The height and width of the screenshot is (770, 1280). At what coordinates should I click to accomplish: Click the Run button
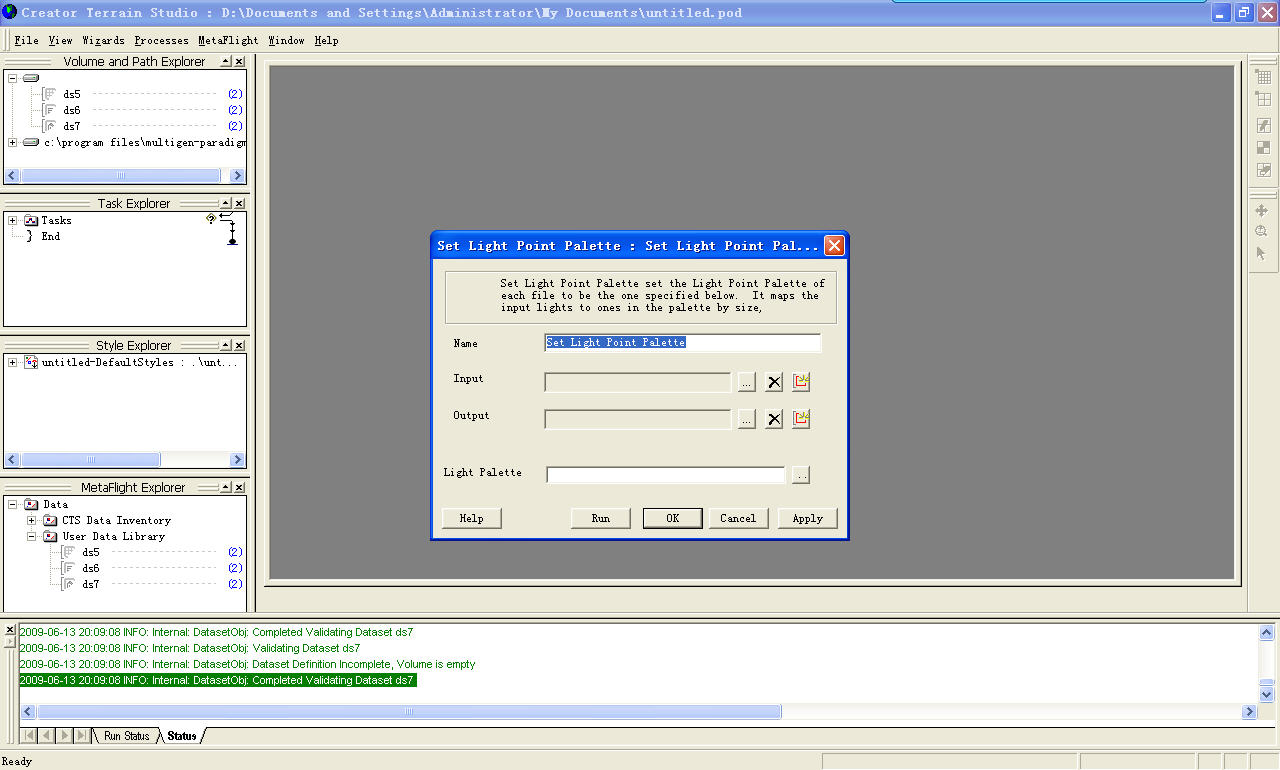click(x=600, y=518)
